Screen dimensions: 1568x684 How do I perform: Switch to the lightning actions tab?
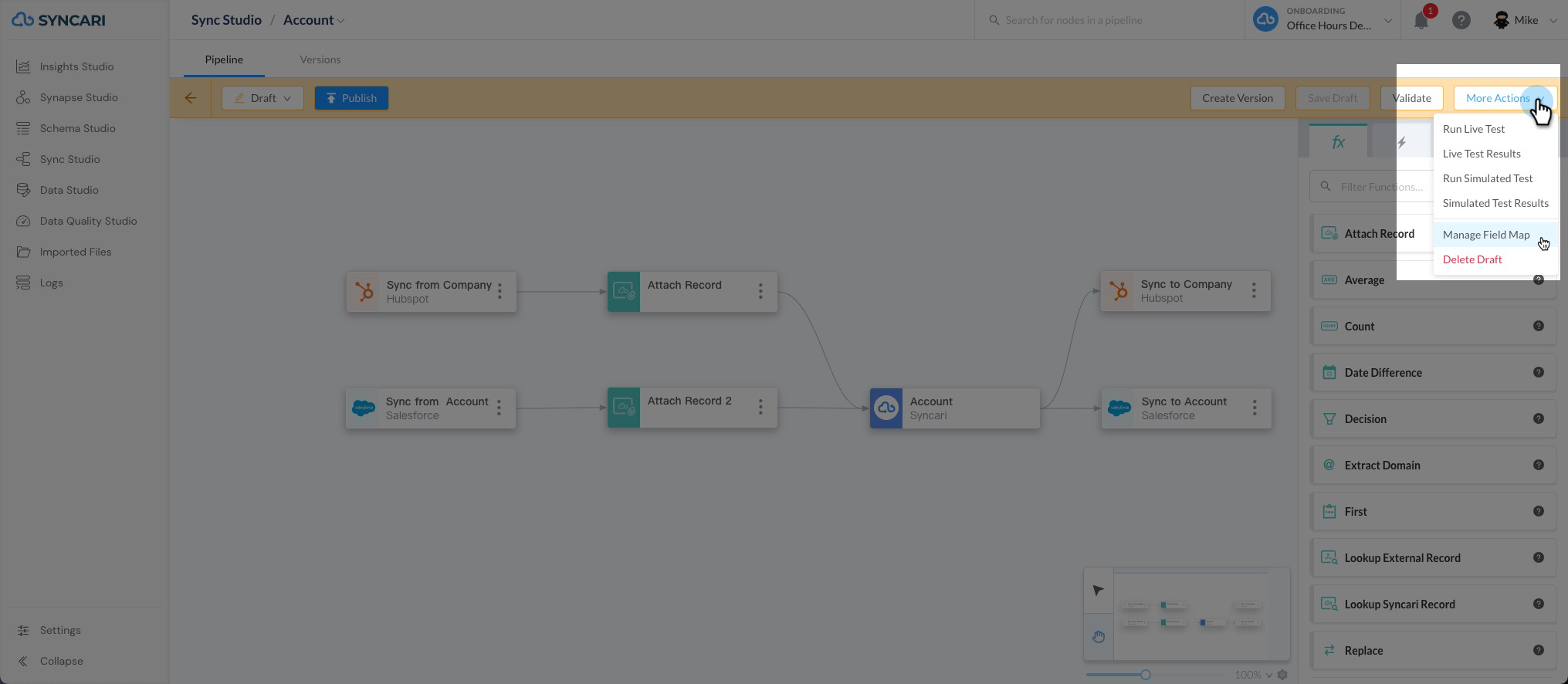pyautogui.click(x=1401, y=142)
